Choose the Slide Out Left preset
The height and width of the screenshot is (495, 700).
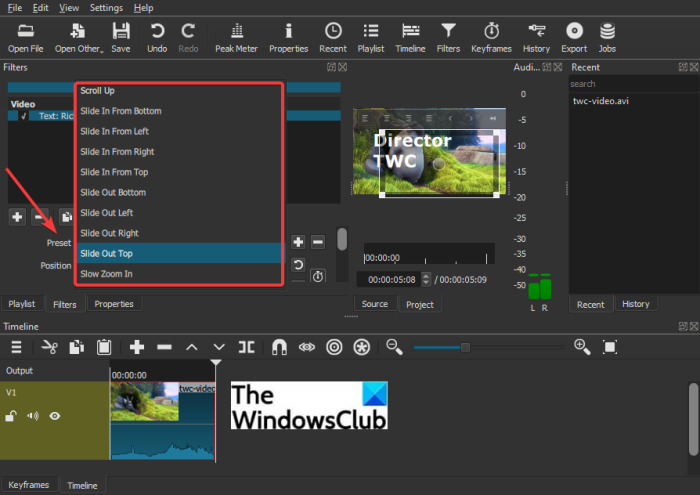tap(179, 213)
